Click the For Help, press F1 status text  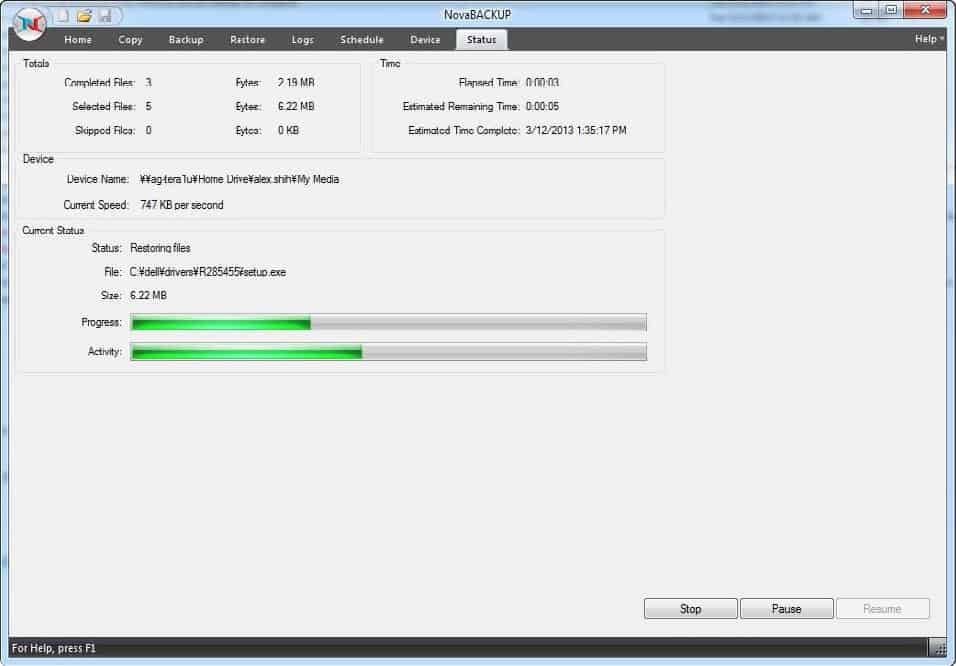54,648
